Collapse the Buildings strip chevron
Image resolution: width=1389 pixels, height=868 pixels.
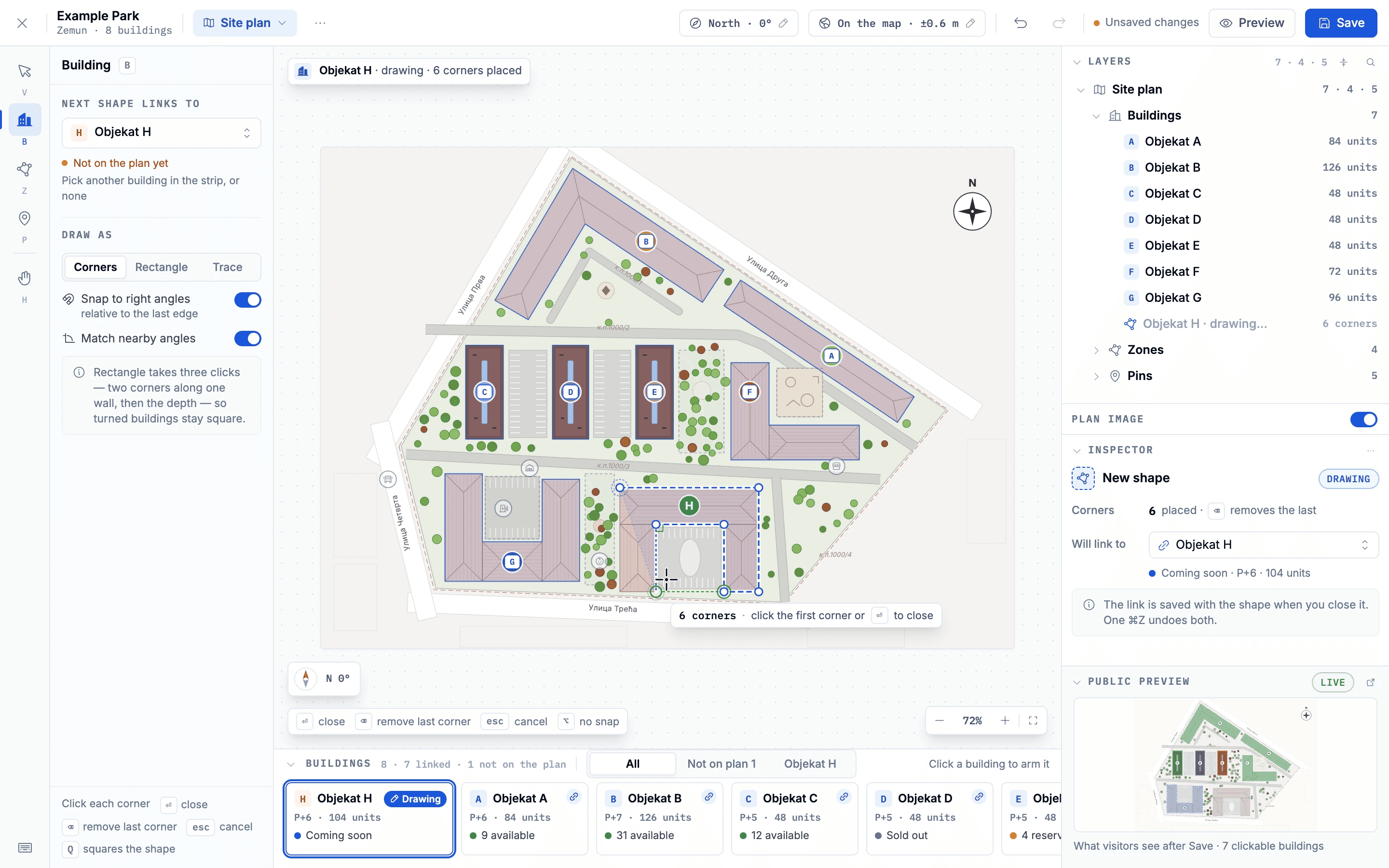pyautogui.click(x=291, y=764)
